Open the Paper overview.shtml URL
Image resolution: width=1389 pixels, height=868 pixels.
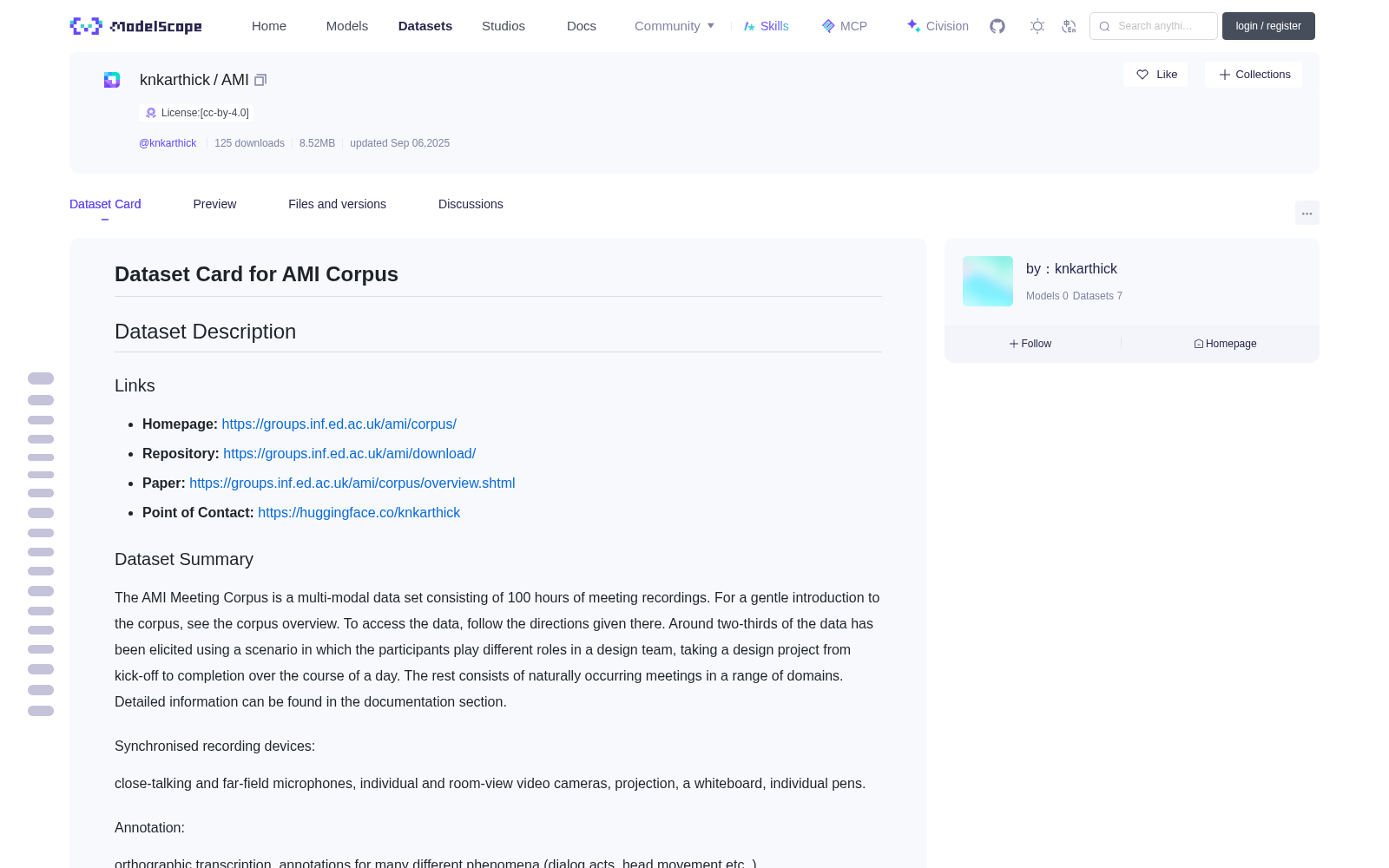(x=352, y=483)
